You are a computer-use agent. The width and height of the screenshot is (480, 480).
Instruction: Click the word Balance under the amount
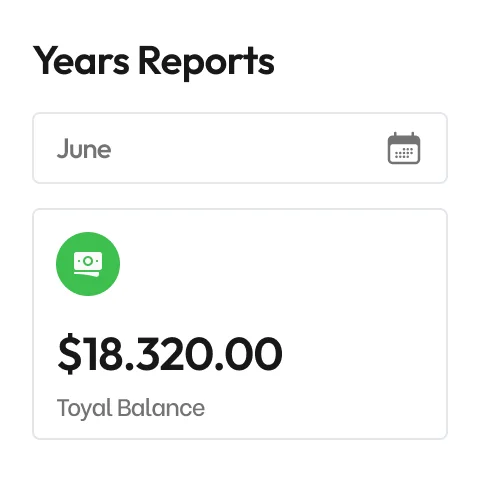coord(161,407)
